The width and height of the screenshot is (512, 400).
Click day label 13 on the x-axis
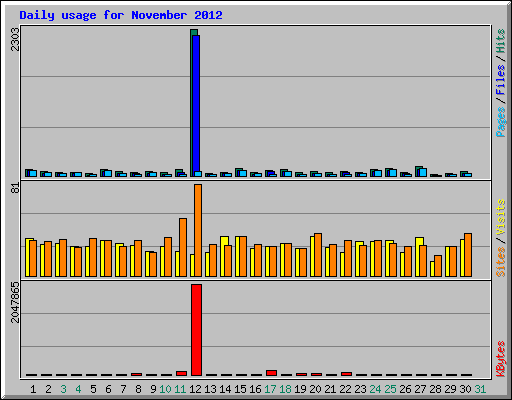(210, 389)
